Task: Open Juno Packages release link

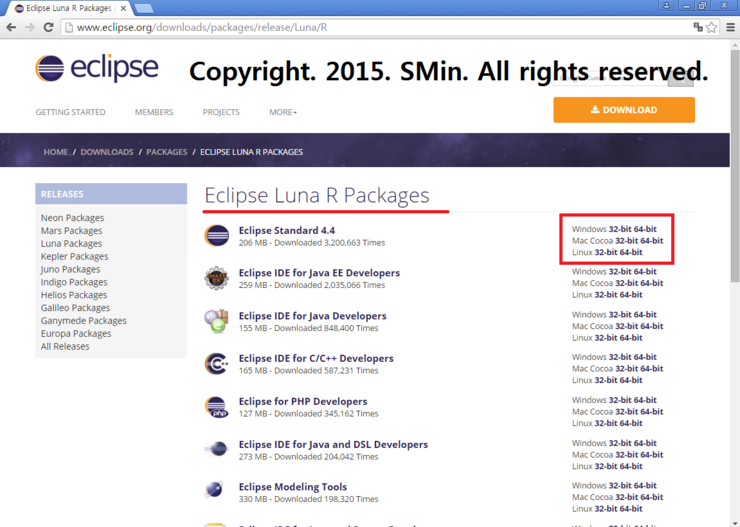Action: [x=70, y=269]
